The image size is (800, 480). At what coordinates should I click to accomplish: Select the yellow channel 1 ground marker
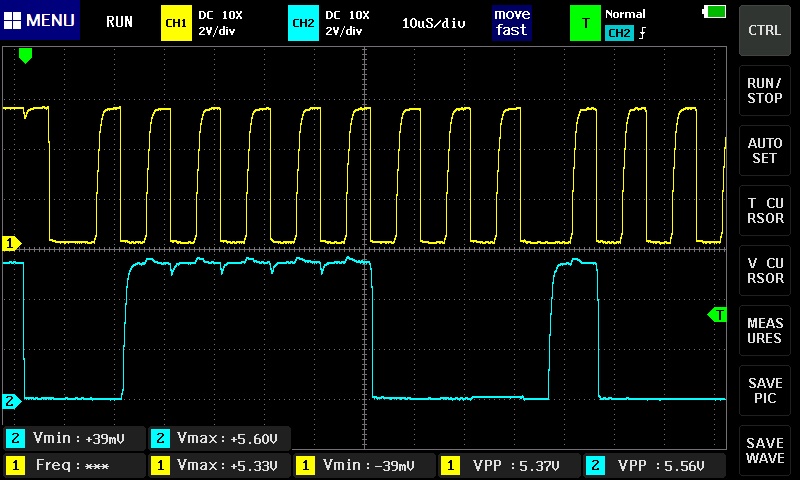point(11,243)
